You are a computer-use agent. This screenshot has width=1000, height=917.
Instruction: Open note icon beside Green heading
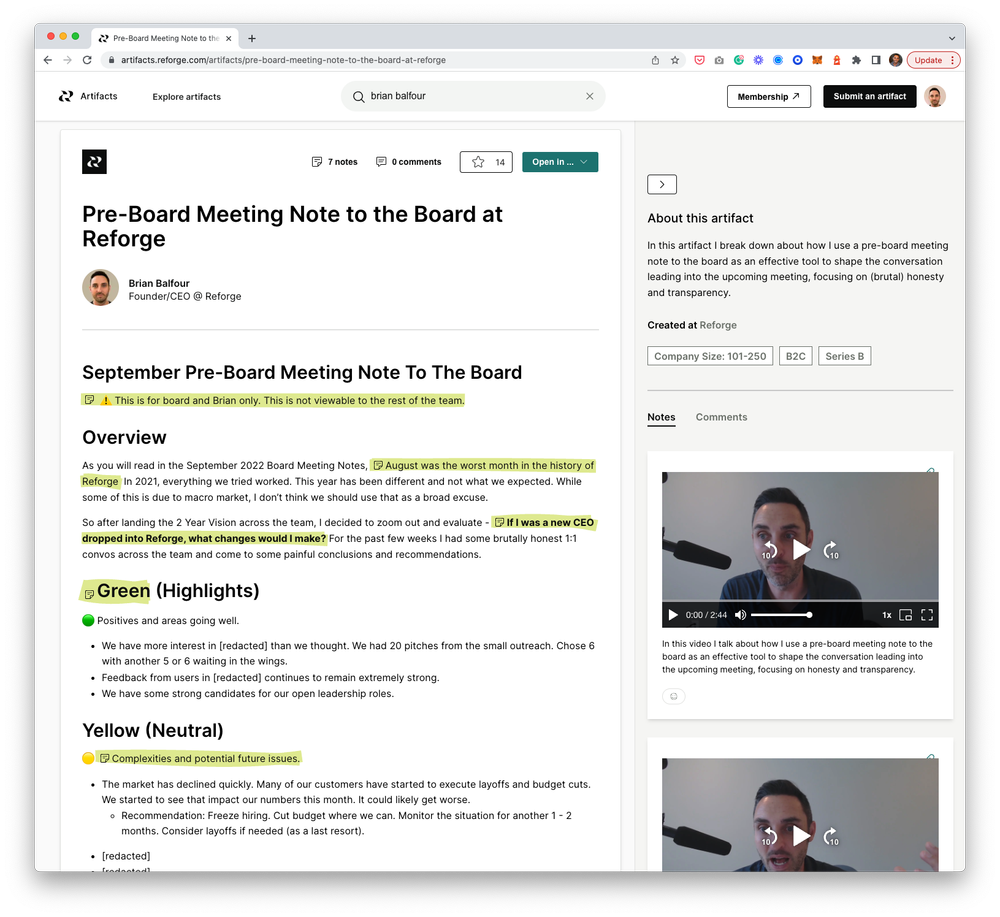click(x=89, y=594)
